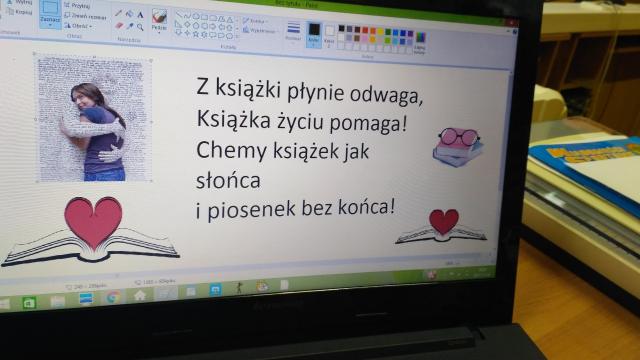Open Google Chrome from the taskbar
Screen dimensions: 640x360
pyautogui.click(x=113, y=297)
